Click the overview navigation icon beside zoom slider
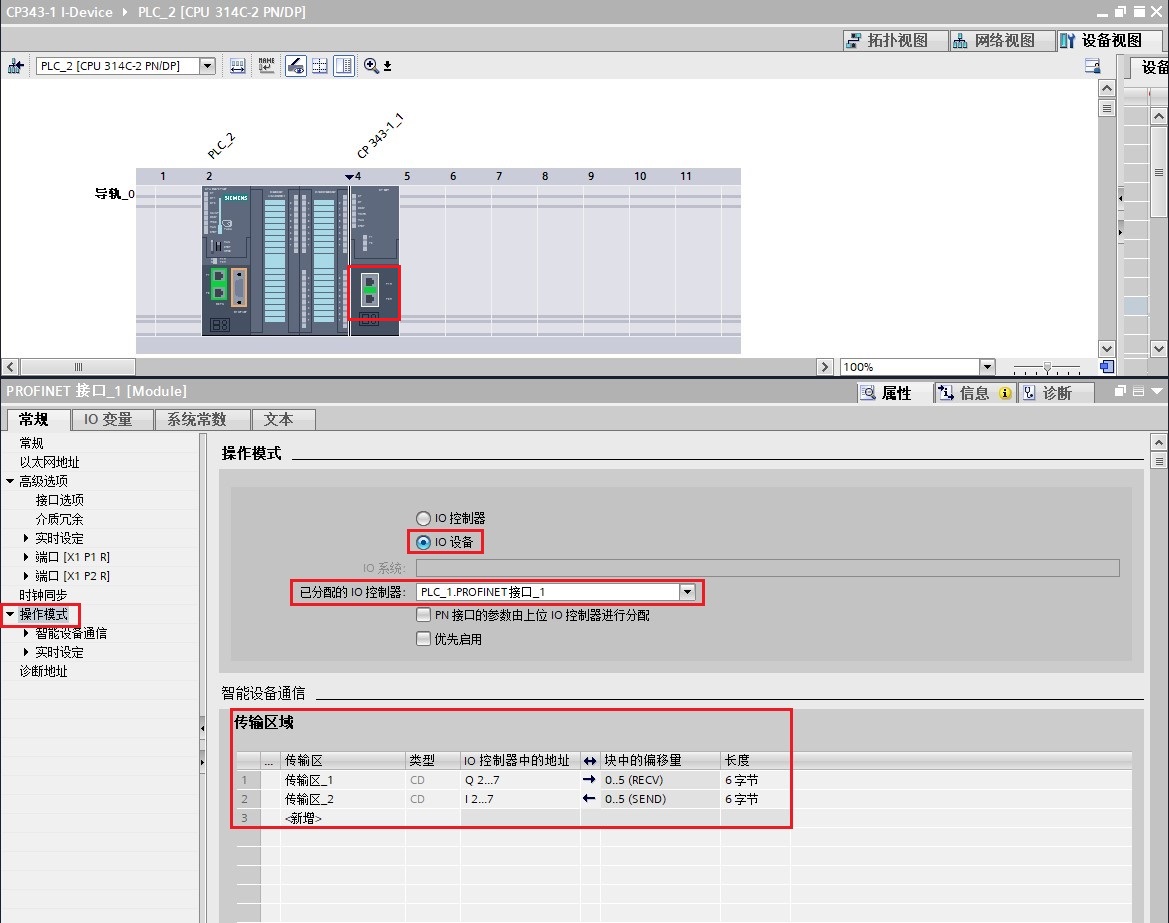Viewport: 1169px width, 923px height. (1107, 367)
